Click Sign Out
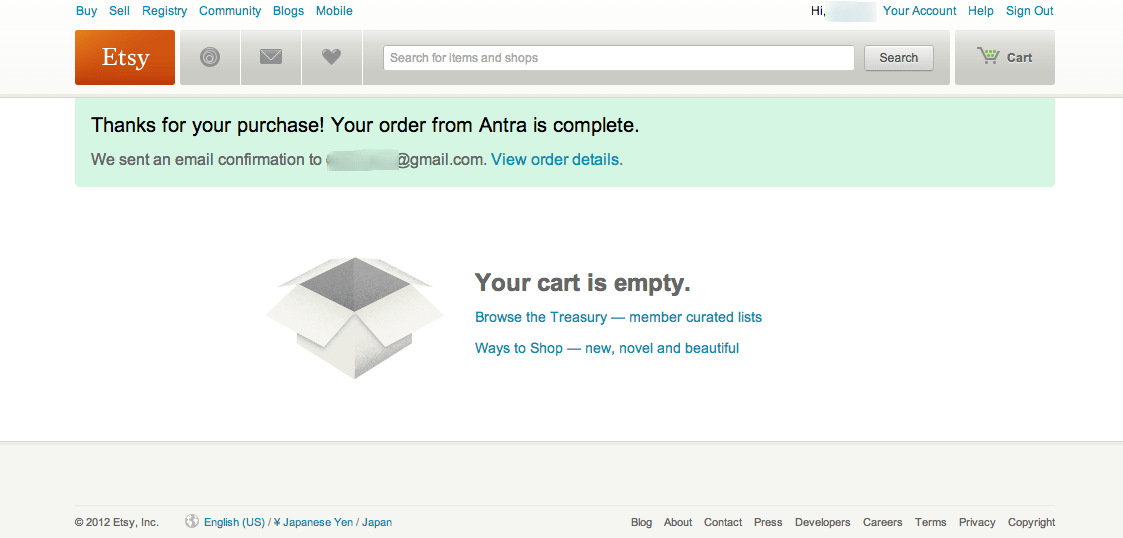The height and width of the screenshot is (538, 1123). point(1030,11)
